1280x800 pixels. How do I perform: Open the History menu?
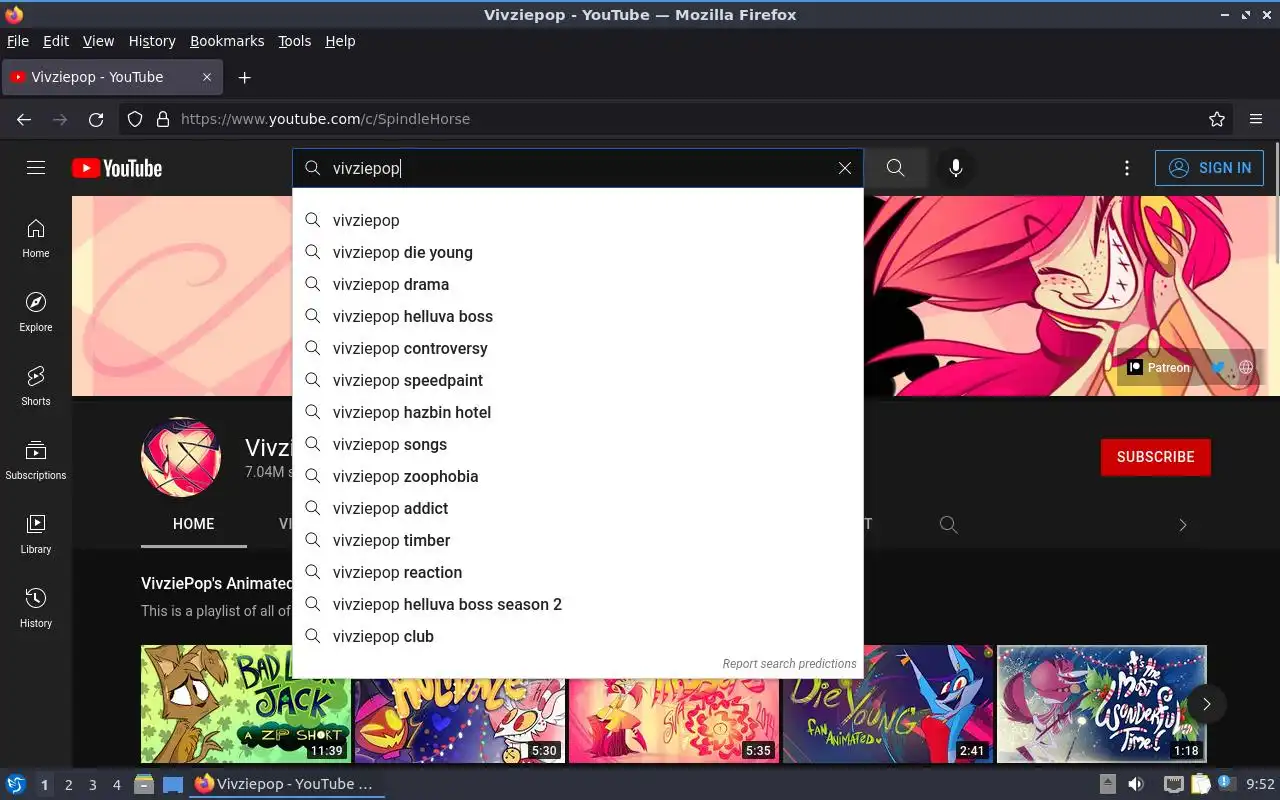[x=152, y=41]
